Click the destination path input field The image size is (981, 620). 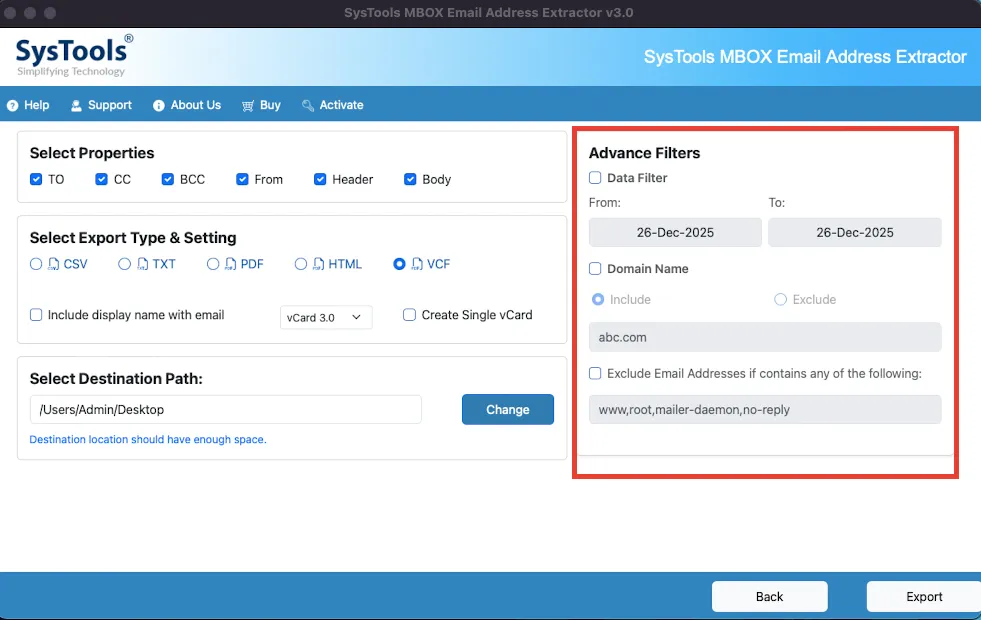(x=225, y=409)
